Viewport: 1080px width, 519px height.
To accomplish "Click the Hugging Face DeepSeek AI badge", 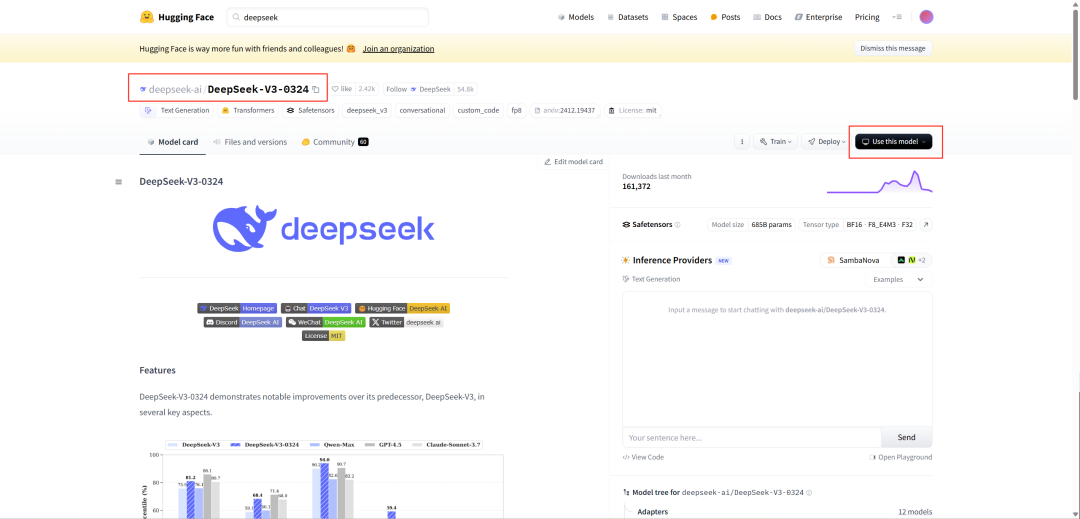I will [x=403, y=308].
